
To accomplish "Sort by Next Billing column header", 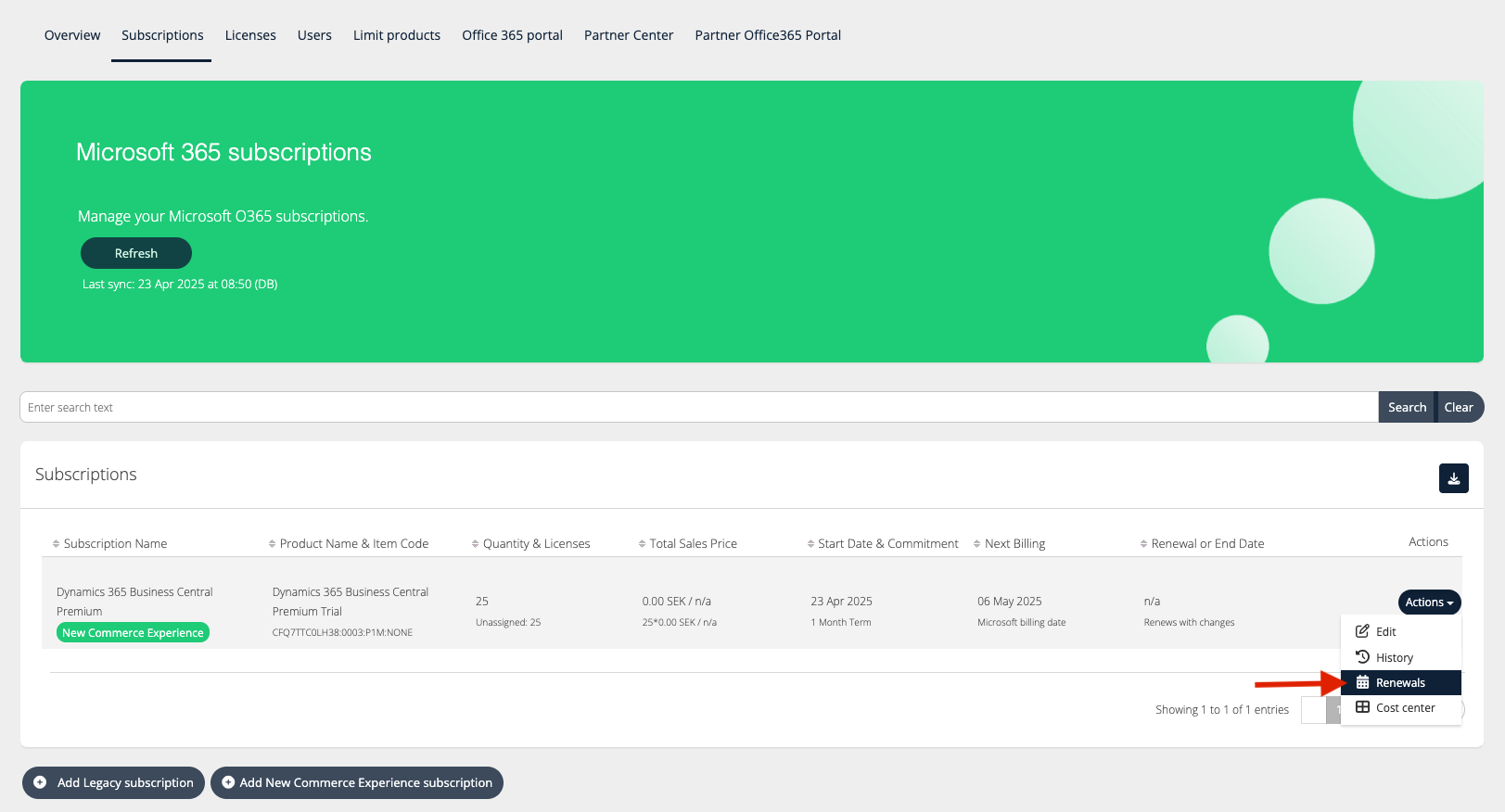I will coord(1014,544).
